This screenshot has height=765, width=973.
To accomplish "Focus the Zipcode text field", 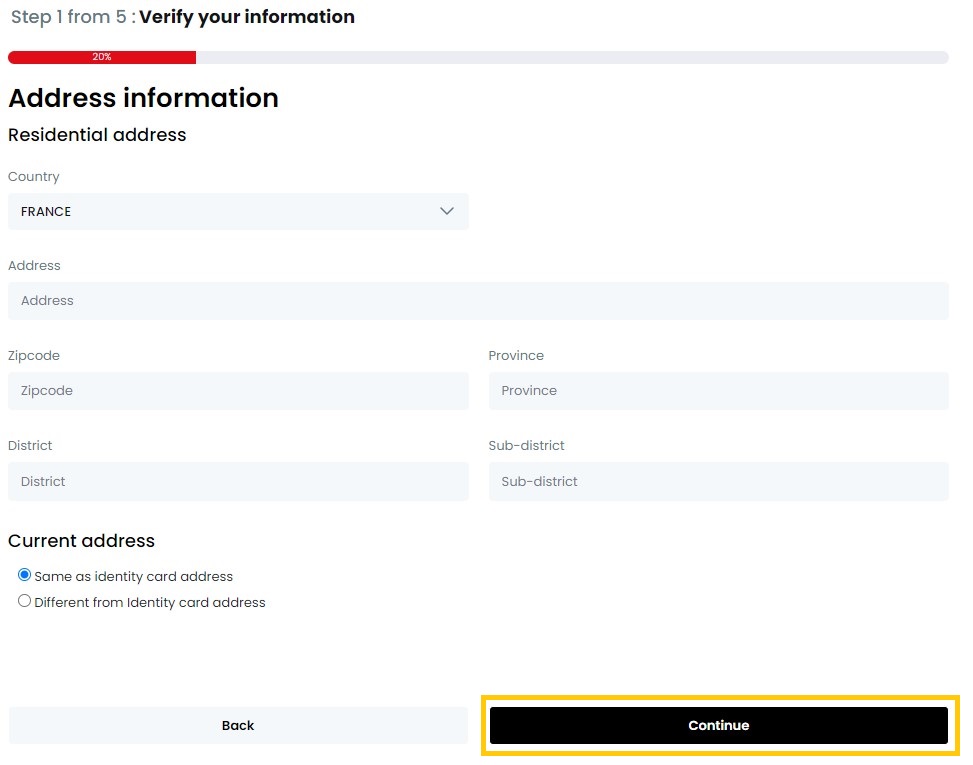I will pyautogui.click(x=238, y=391).
